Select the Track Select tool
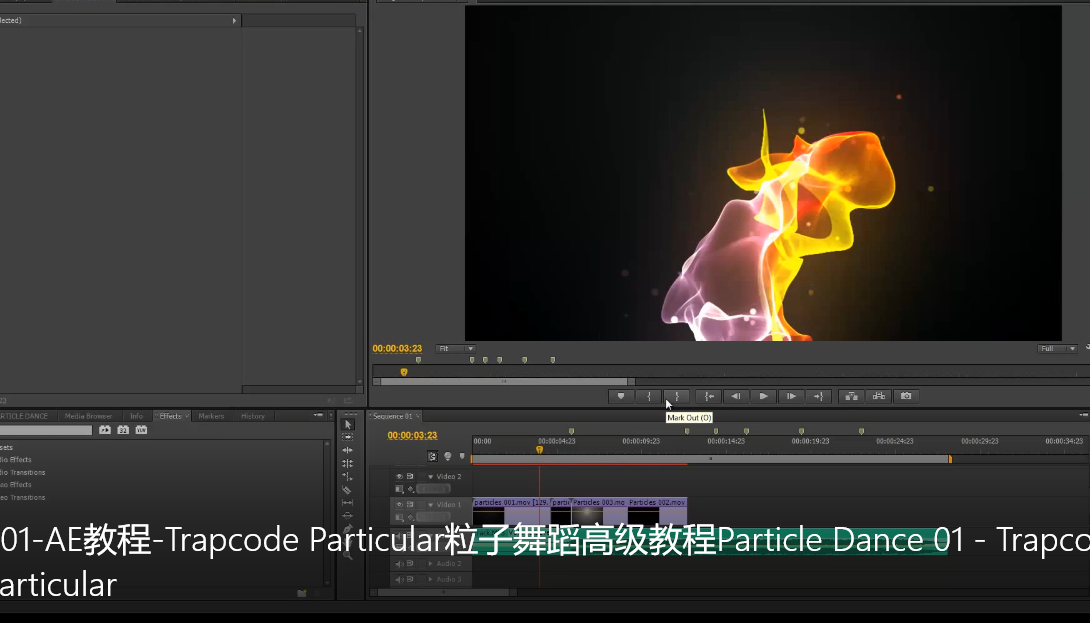The height and width of the screenshot is (623, 1090). (348, 437)
